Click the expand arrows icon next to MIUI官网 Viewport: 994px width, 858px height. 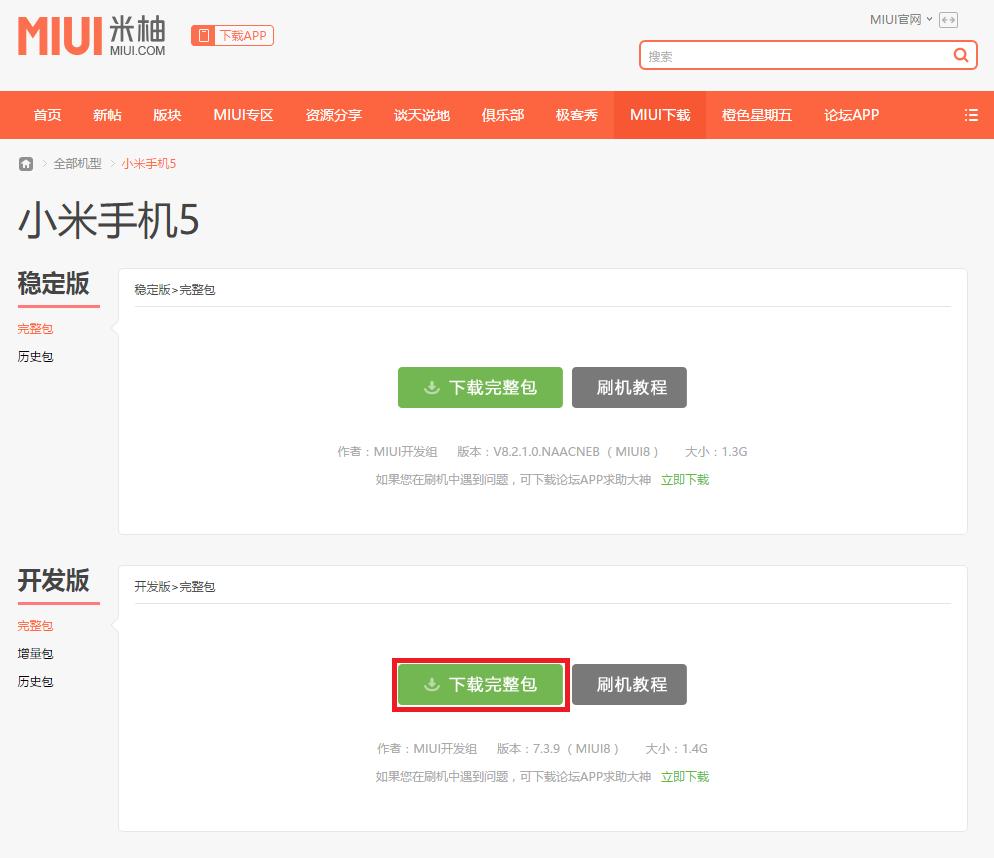tap(949, 19)
